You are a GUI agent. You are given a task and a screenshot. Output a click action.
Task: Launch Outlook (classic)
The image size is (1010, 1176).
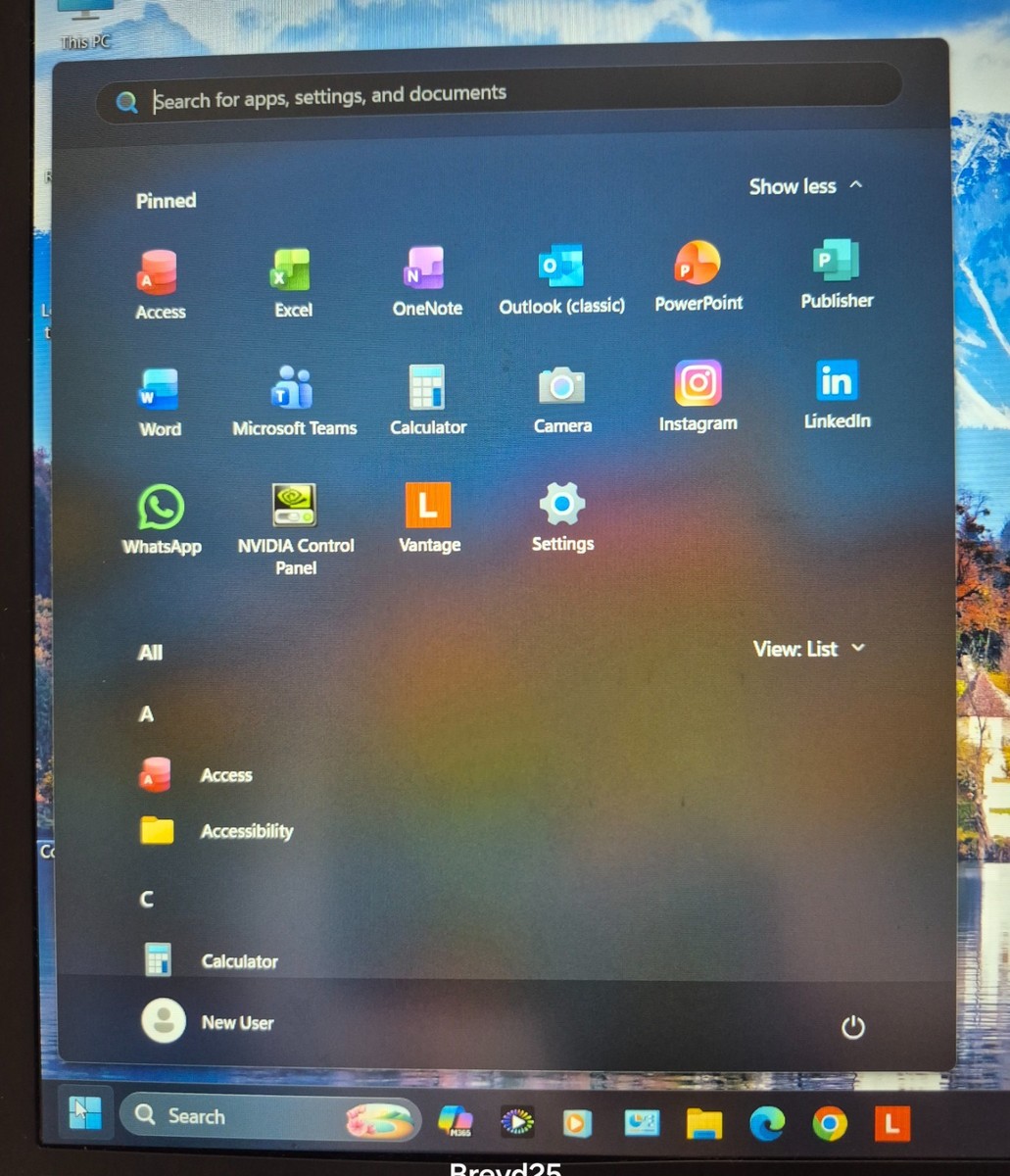coord(561,279)
